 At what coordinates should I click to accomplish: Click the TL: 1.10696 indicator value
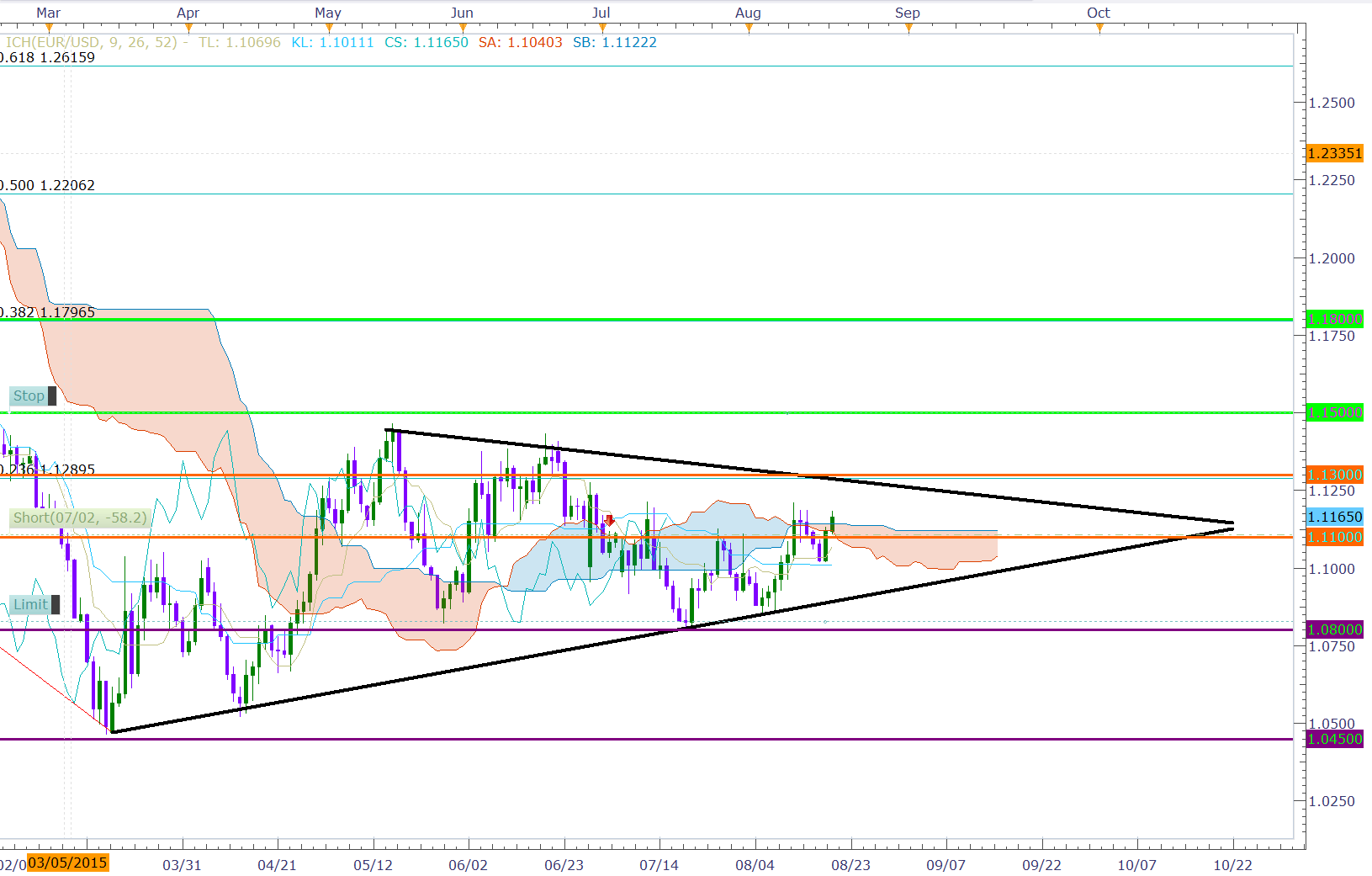[240, 42]
